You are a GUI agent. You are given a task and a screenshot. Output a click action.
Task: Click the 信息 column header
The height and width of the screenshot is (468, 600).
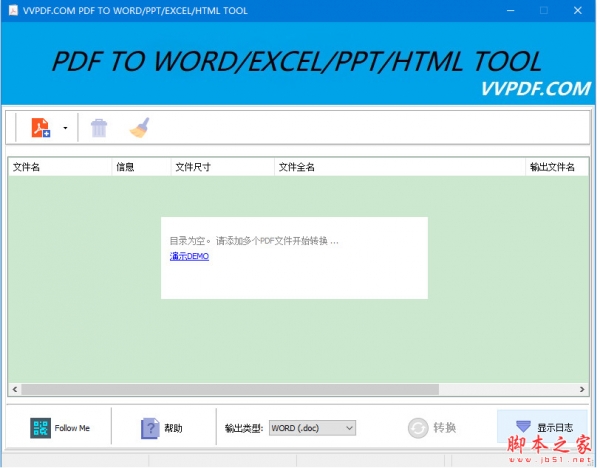[x=141, y=167]
